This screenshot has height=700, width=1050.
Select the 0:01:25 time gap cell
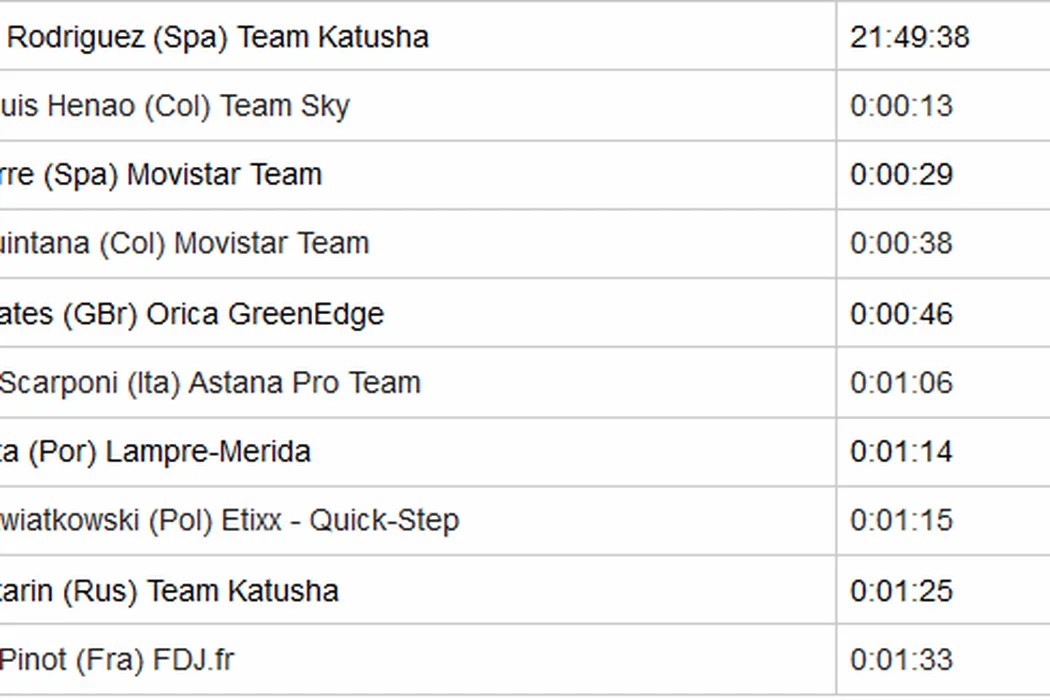[x=901, y=591]
